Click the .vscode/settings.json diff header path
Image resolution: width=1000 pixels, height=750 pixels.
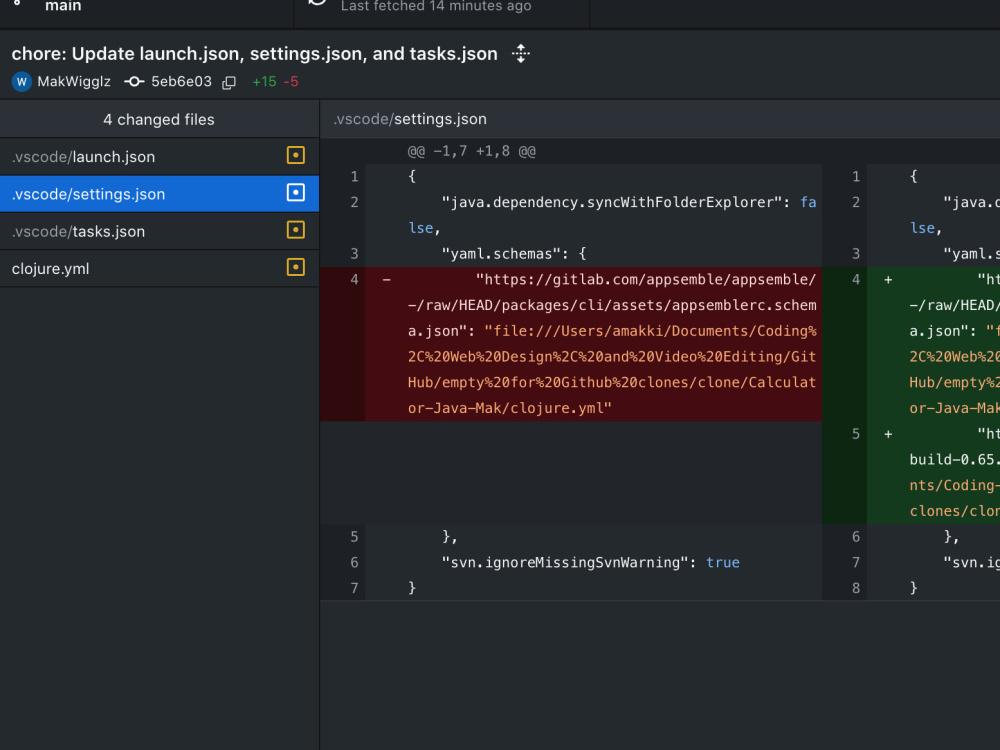coord(410,119)
